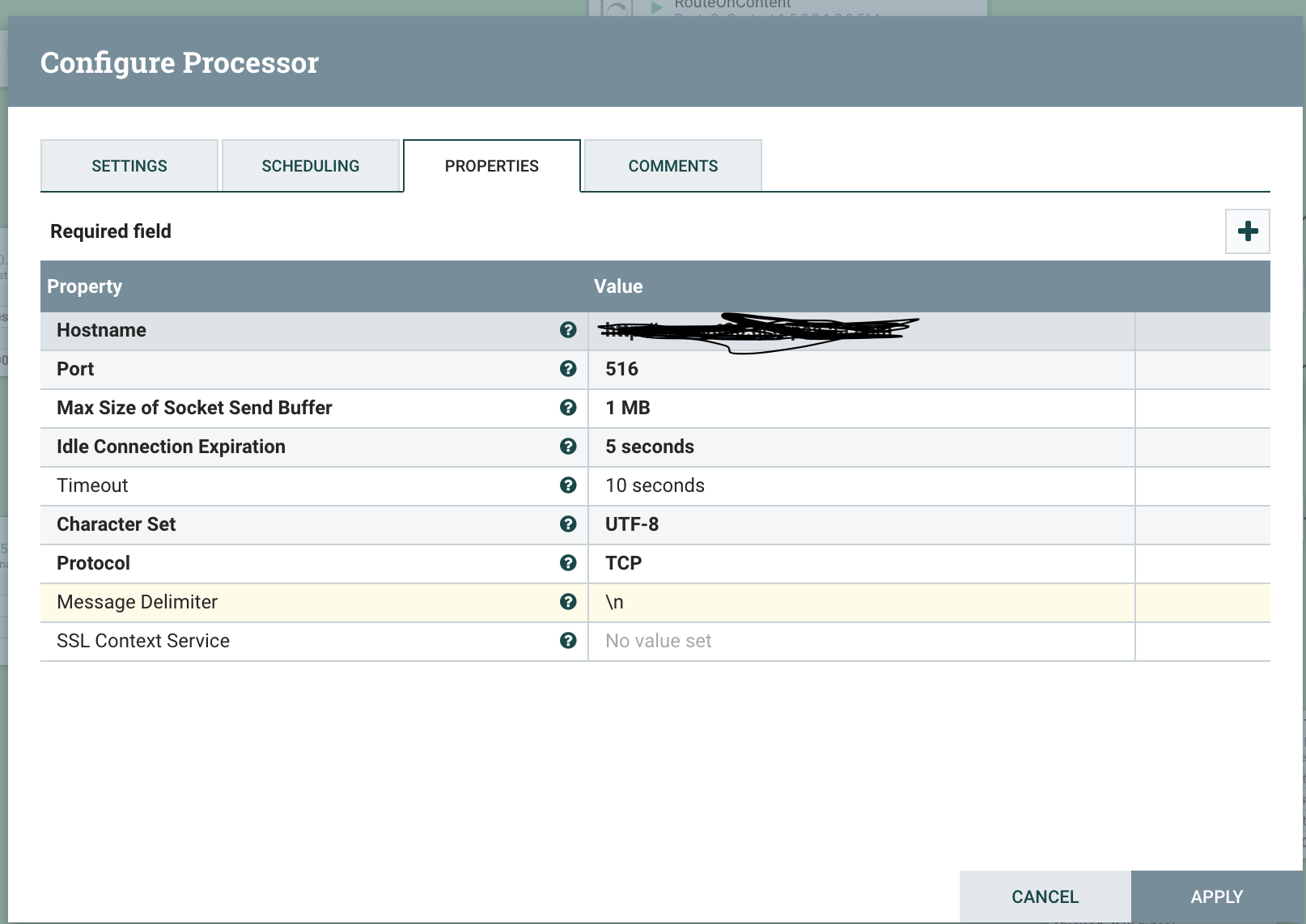This screenshot has width=1306, height=924.
Task: Select the PROPERTIES tab
Action: tap(491, 165)
